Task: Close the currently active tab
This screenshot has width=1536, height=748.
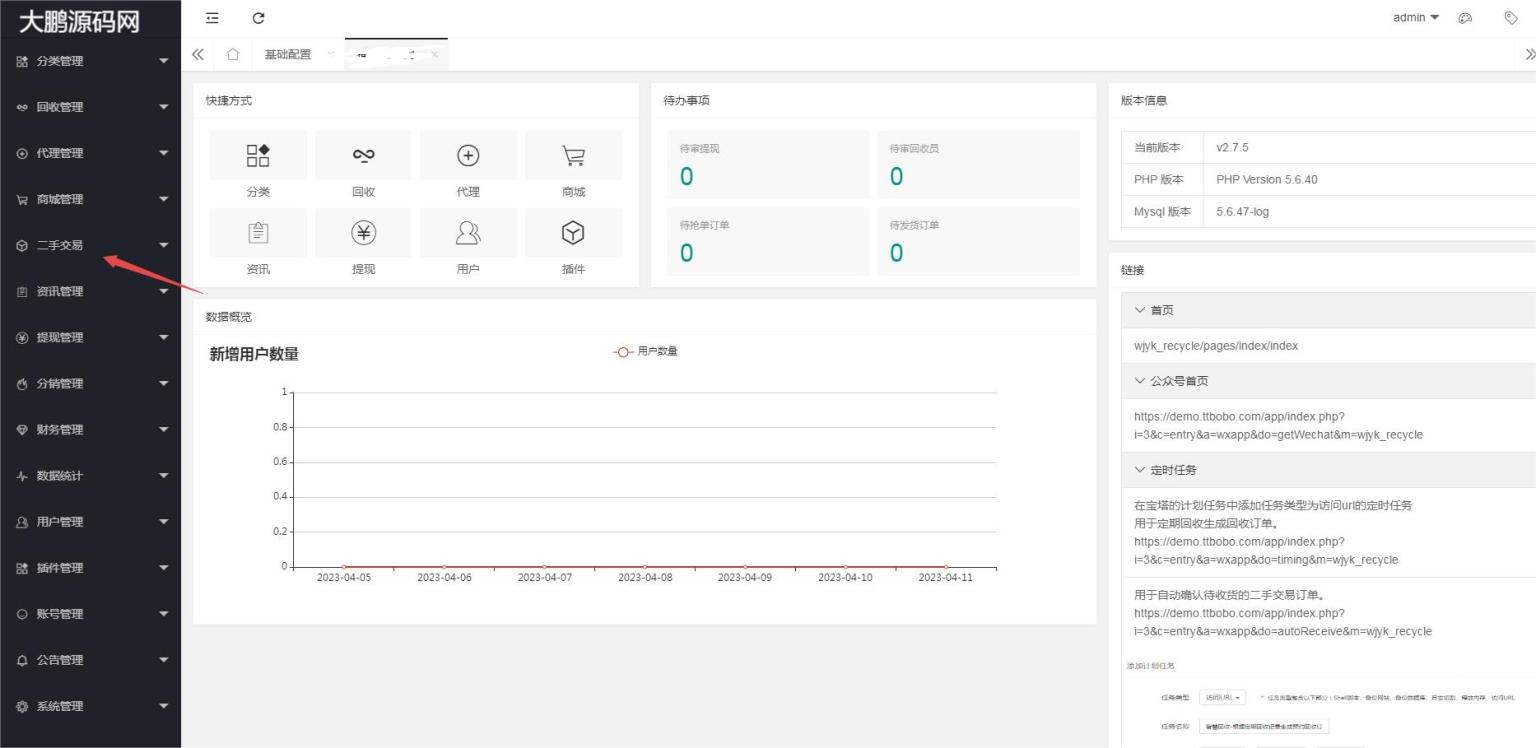Action: (x=435, y=54)
